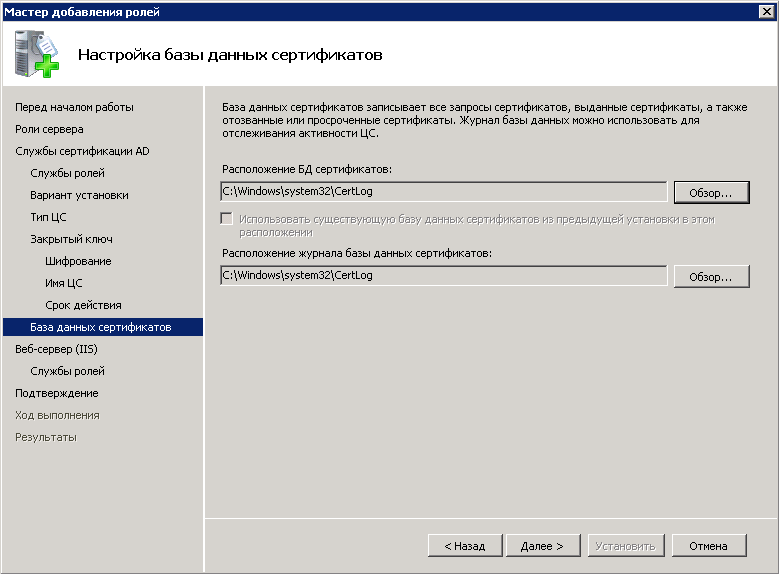
Task: Select Тип ЦС step
Action: [48, 217]
